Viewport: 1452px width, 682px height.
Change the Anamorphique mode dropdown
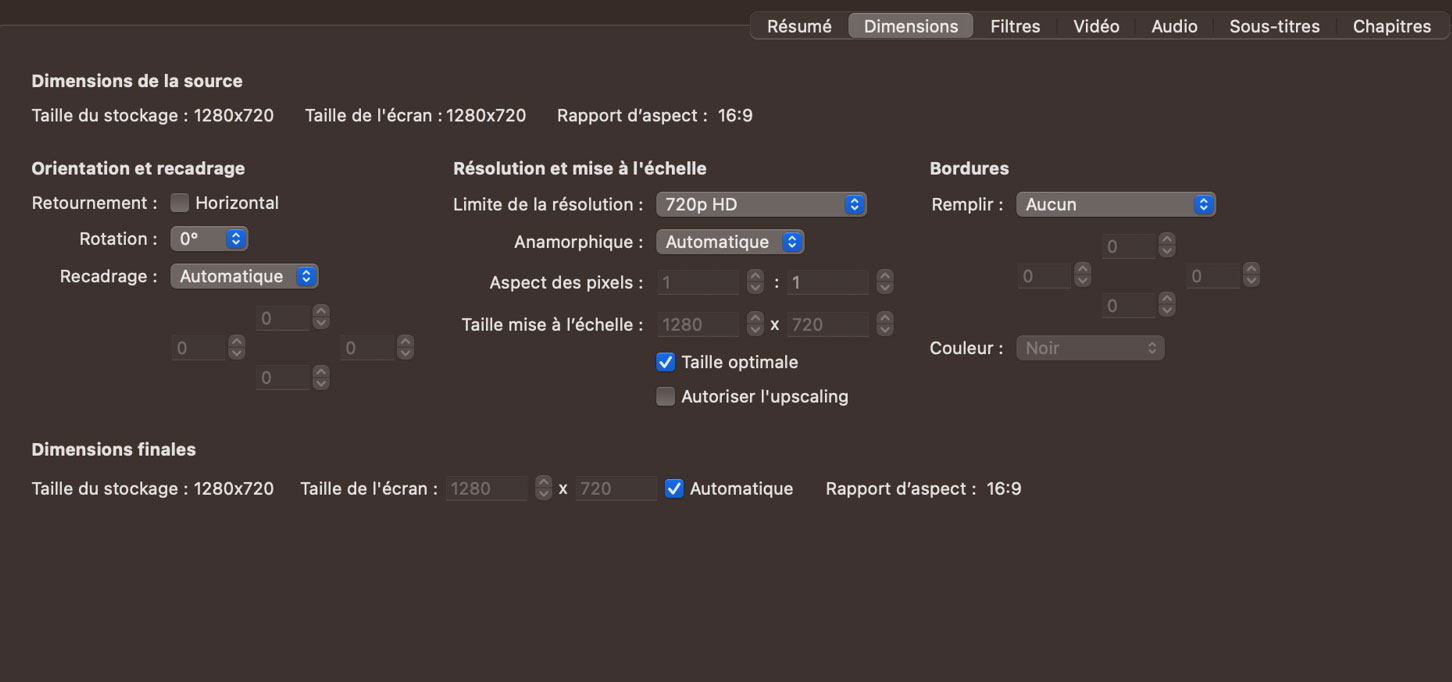(730, 242)
